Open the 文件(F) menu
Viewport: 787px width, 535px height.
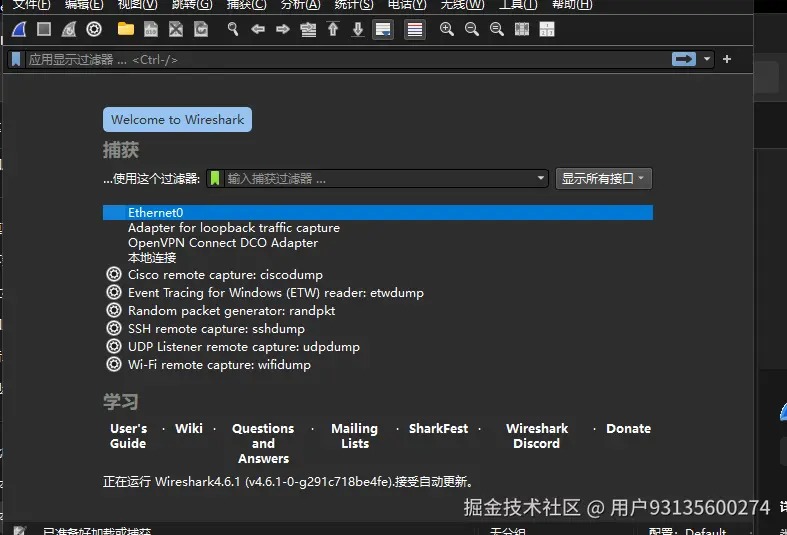point(32,5)
